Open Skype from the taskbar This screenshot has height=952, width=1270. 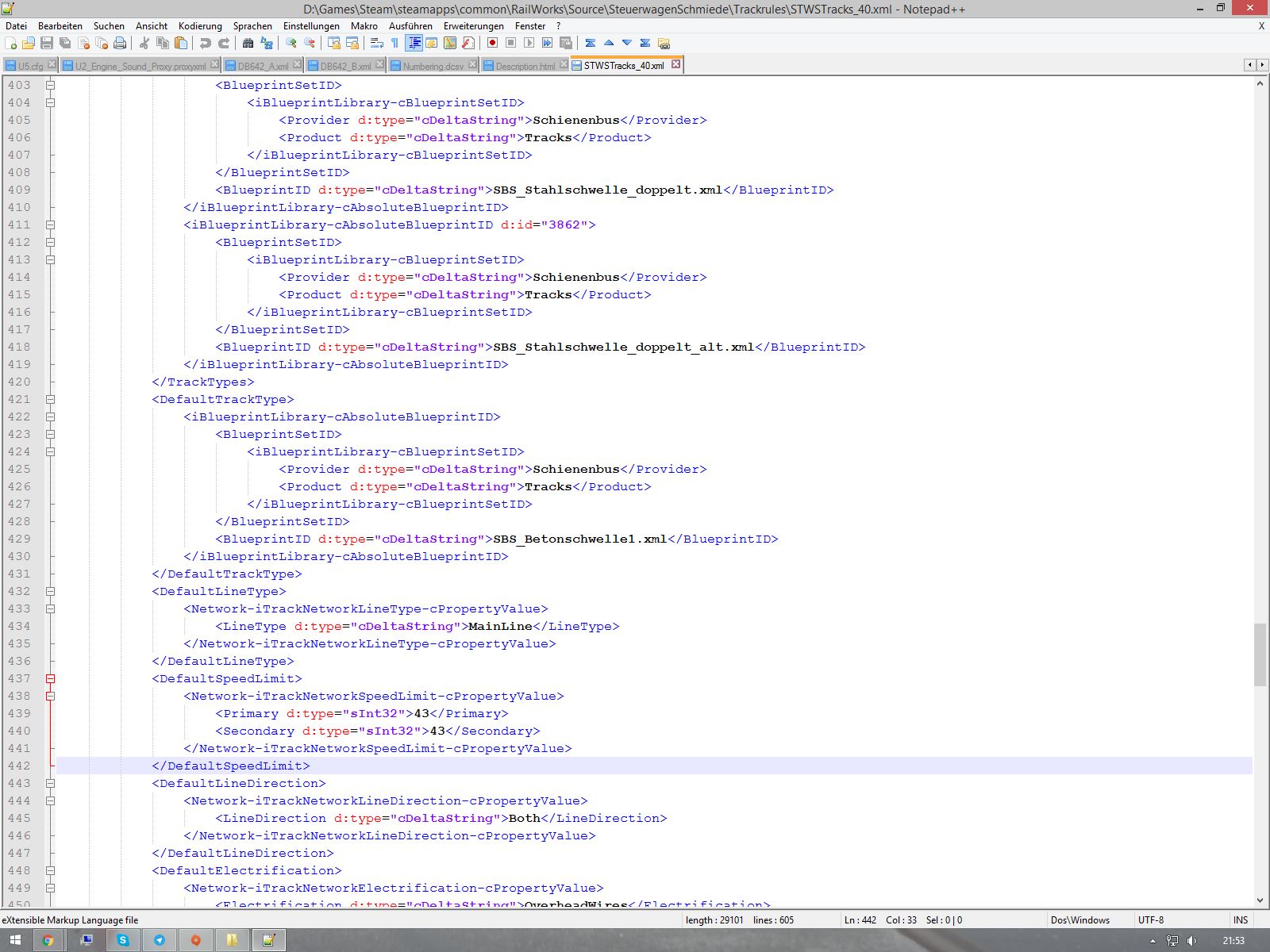pyautogui.click(x=123, y=940)
